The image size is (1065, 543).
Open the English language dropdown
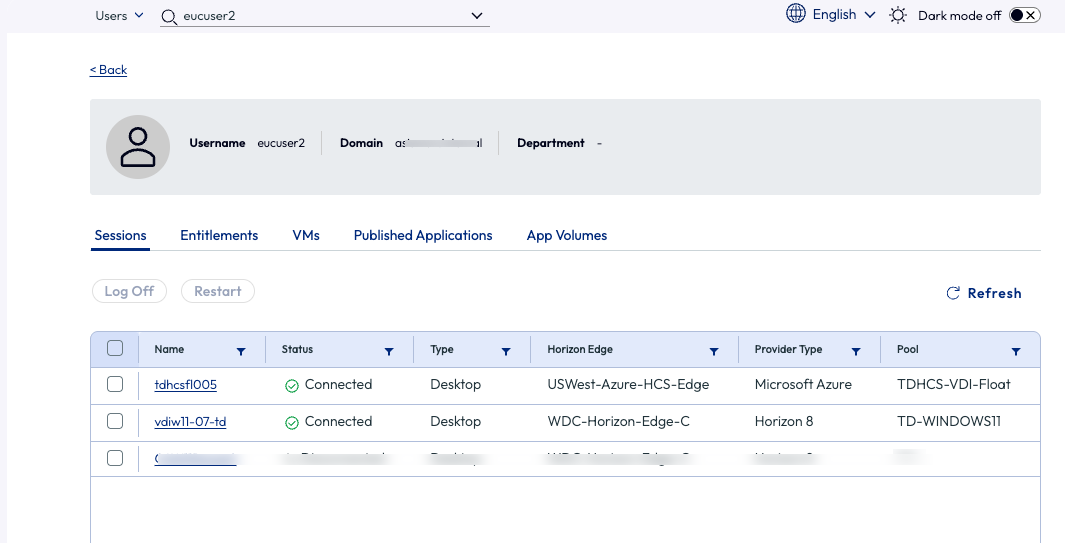[x=844, y=15]
